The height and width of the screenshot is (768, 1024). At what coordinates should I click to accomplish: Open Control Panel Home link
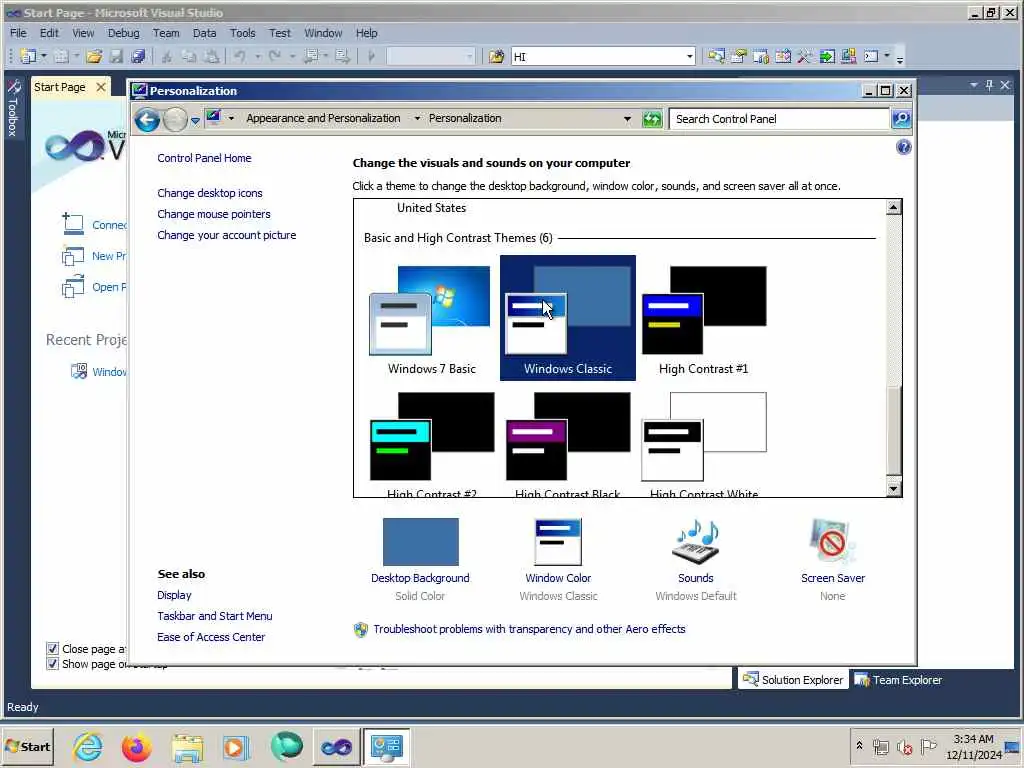click(204, 158)
